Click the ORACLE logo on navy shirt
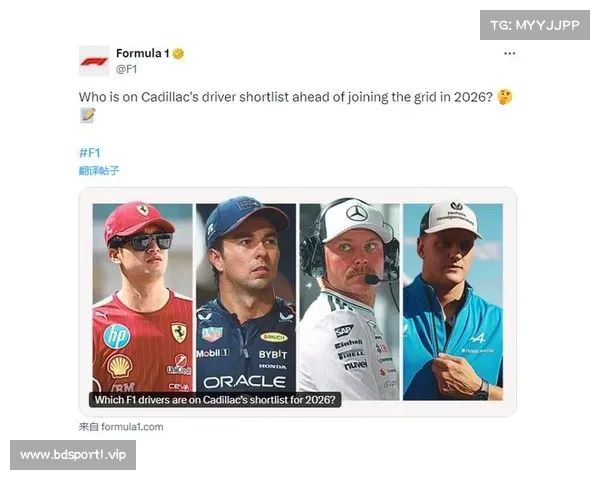This screenshot has width=600, height=480. [x=245, y=382]
